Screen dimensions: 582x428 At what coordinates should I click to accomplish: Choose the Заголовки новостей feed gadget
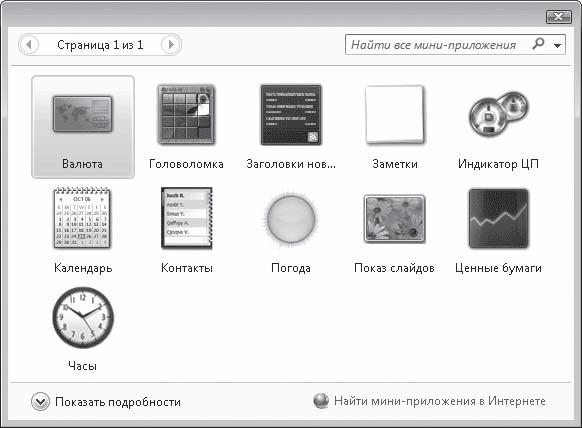[x=291, y=115]
